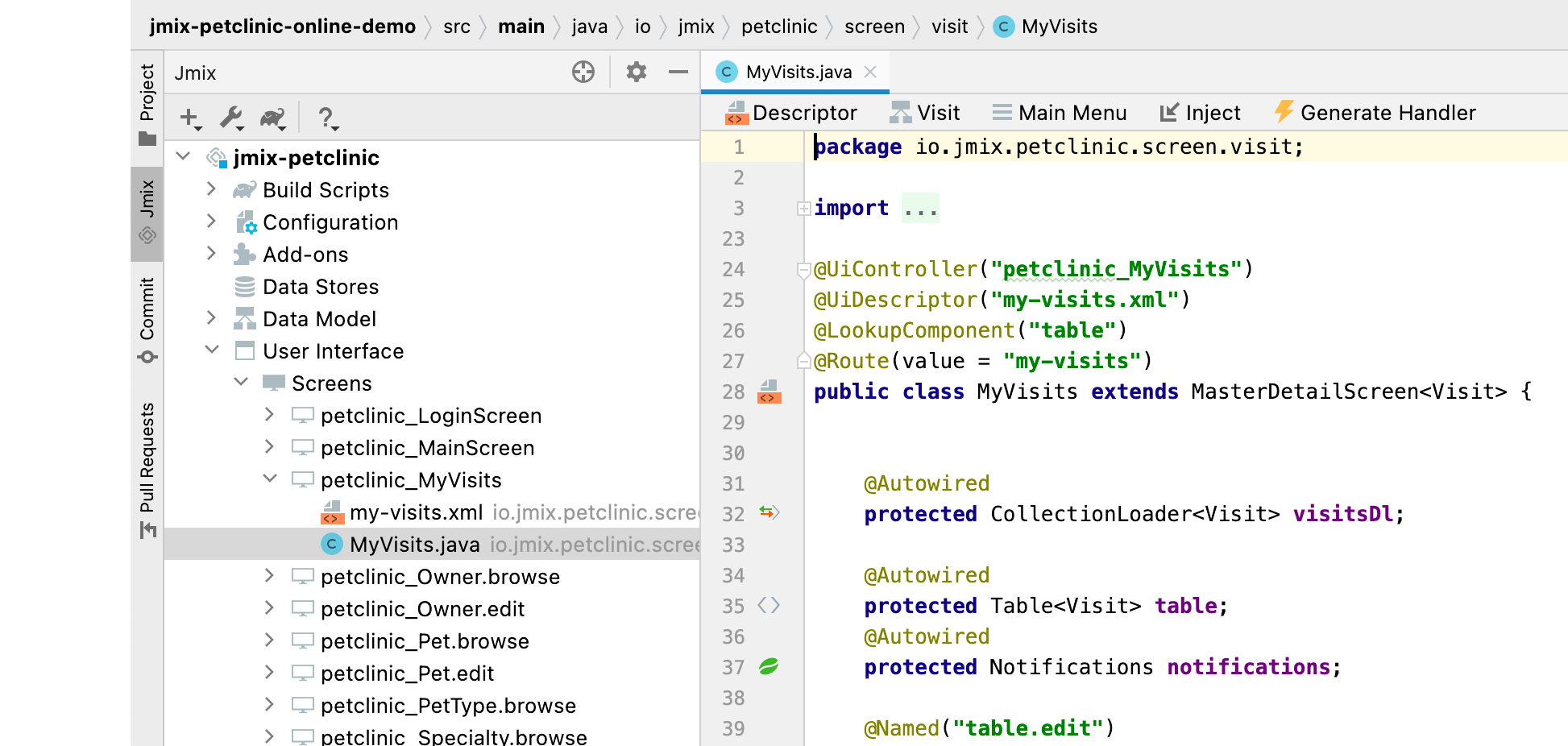Open the question mark help dropdown

(327, 118)
